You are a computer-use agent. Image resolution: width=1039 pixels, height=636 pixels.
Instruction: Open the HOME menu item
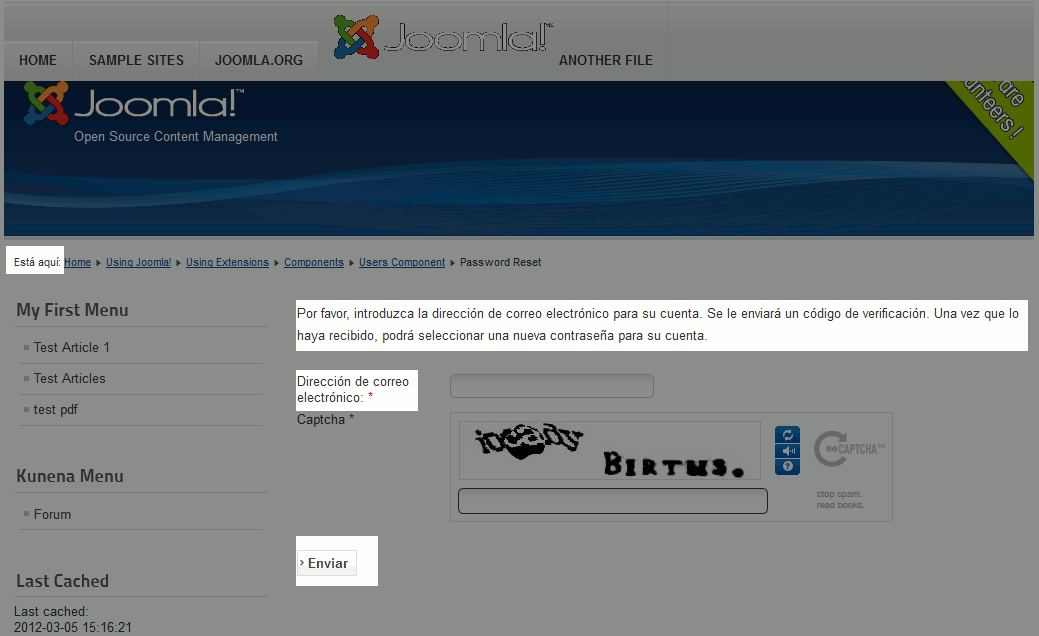(x=38, y=60)
